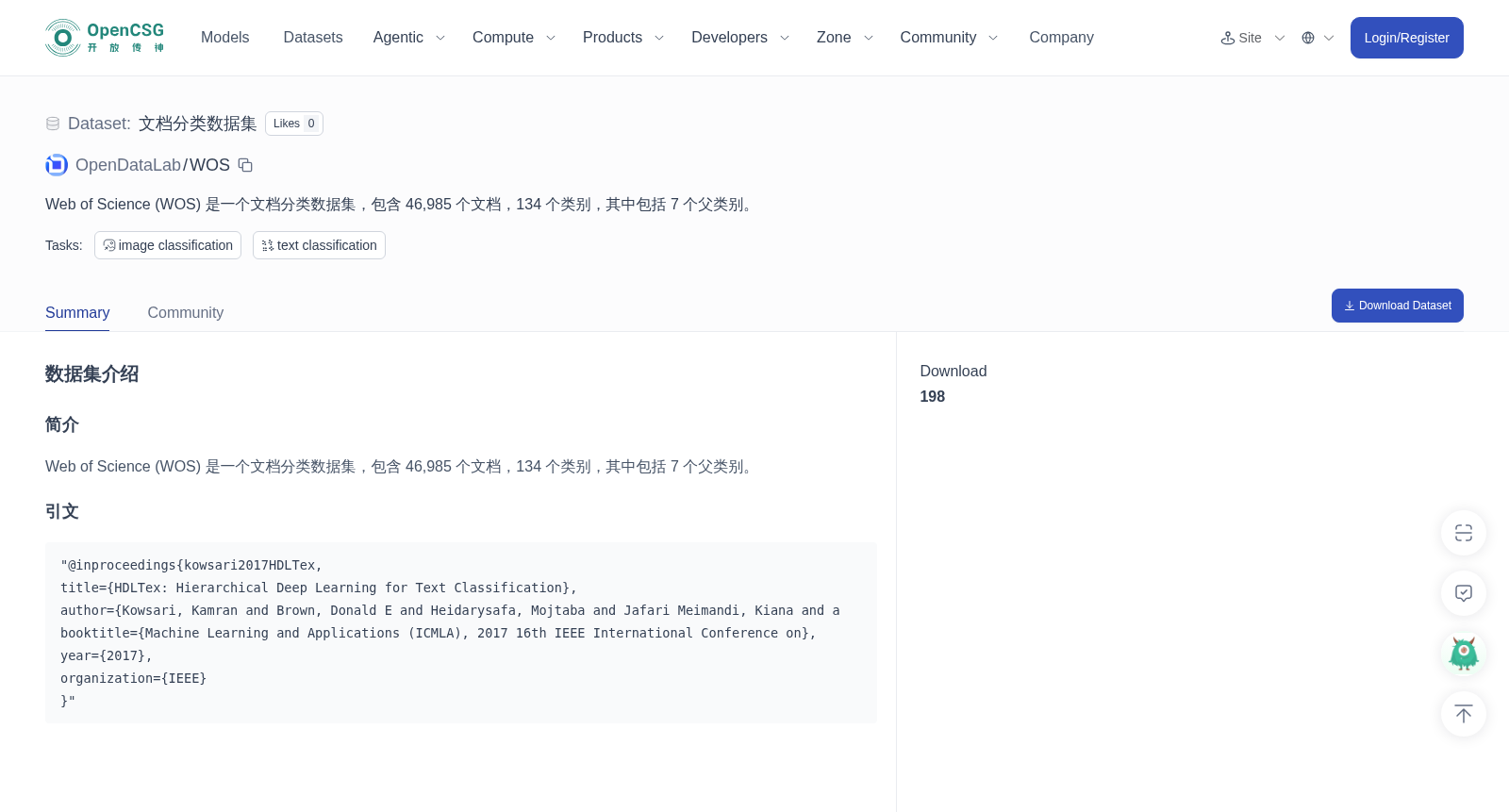Screen dimensions: 1509x812
Task: Expand the Site dropdown chevron
Action: (1280, 38)
